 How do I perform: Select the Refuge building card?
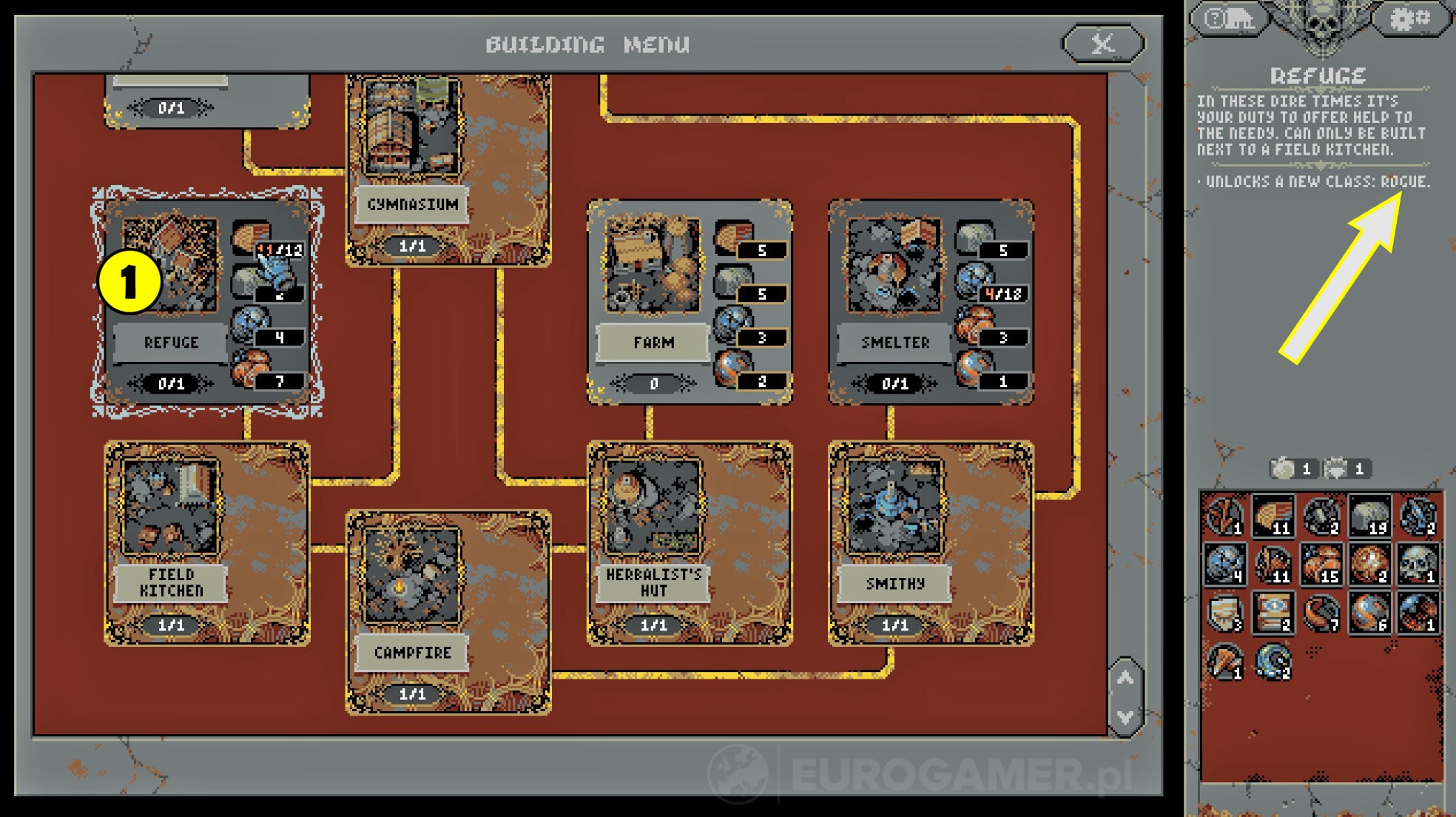[x=207, y=301]
